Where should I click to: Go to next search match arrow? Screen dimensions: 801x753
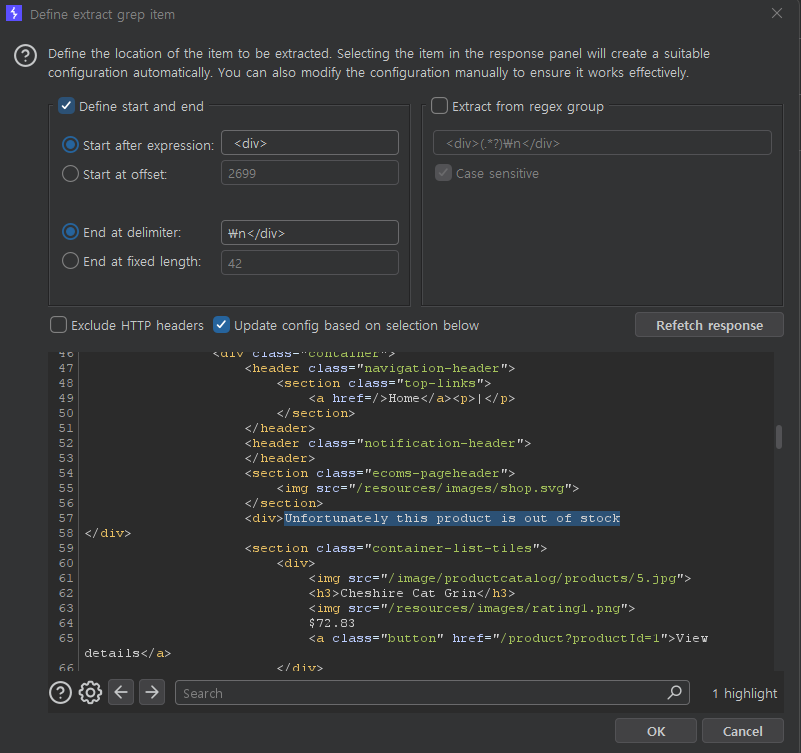point(151,692)
